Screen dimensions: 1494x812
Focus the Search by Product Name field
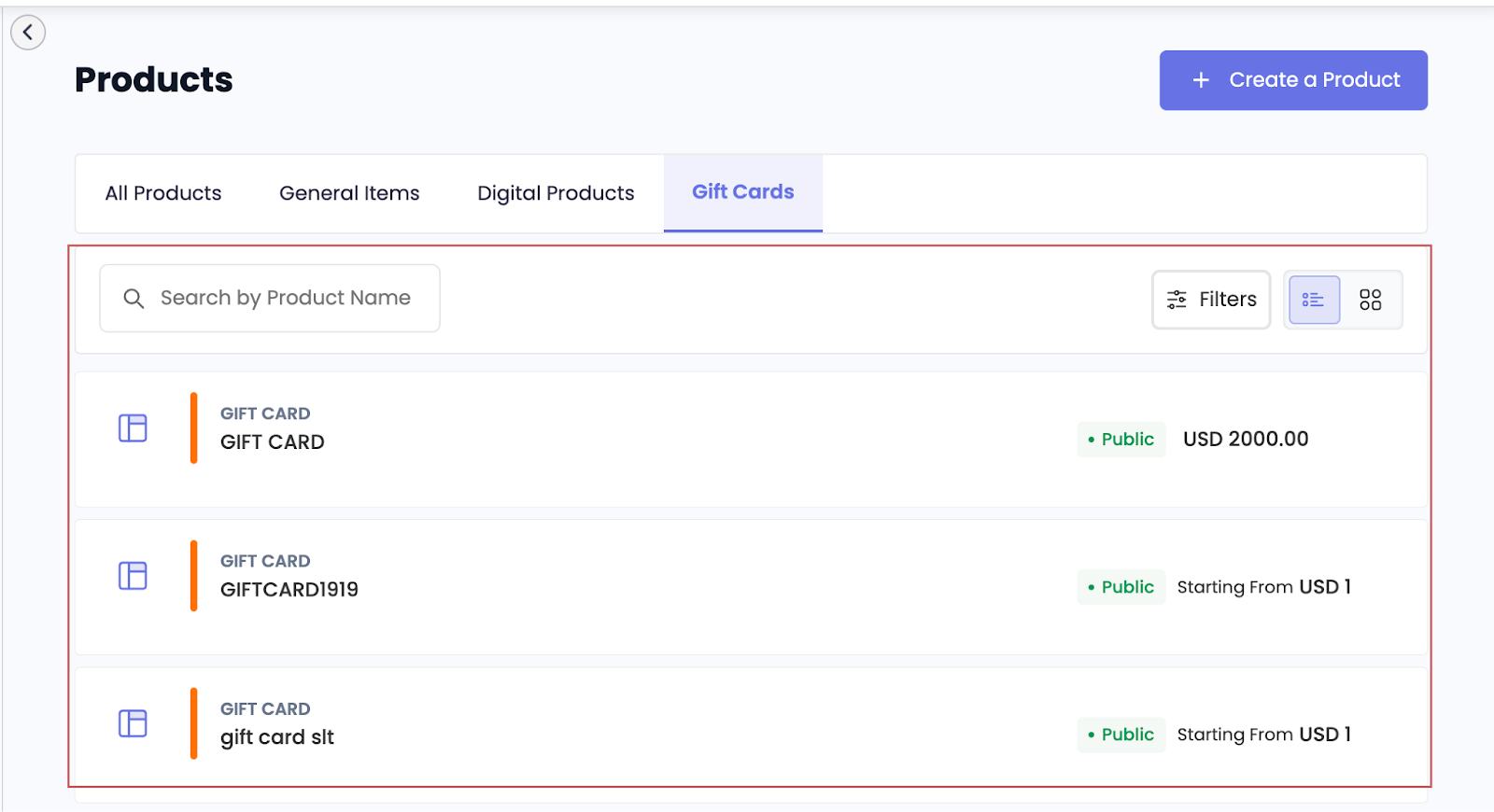[x=270, y=298]
